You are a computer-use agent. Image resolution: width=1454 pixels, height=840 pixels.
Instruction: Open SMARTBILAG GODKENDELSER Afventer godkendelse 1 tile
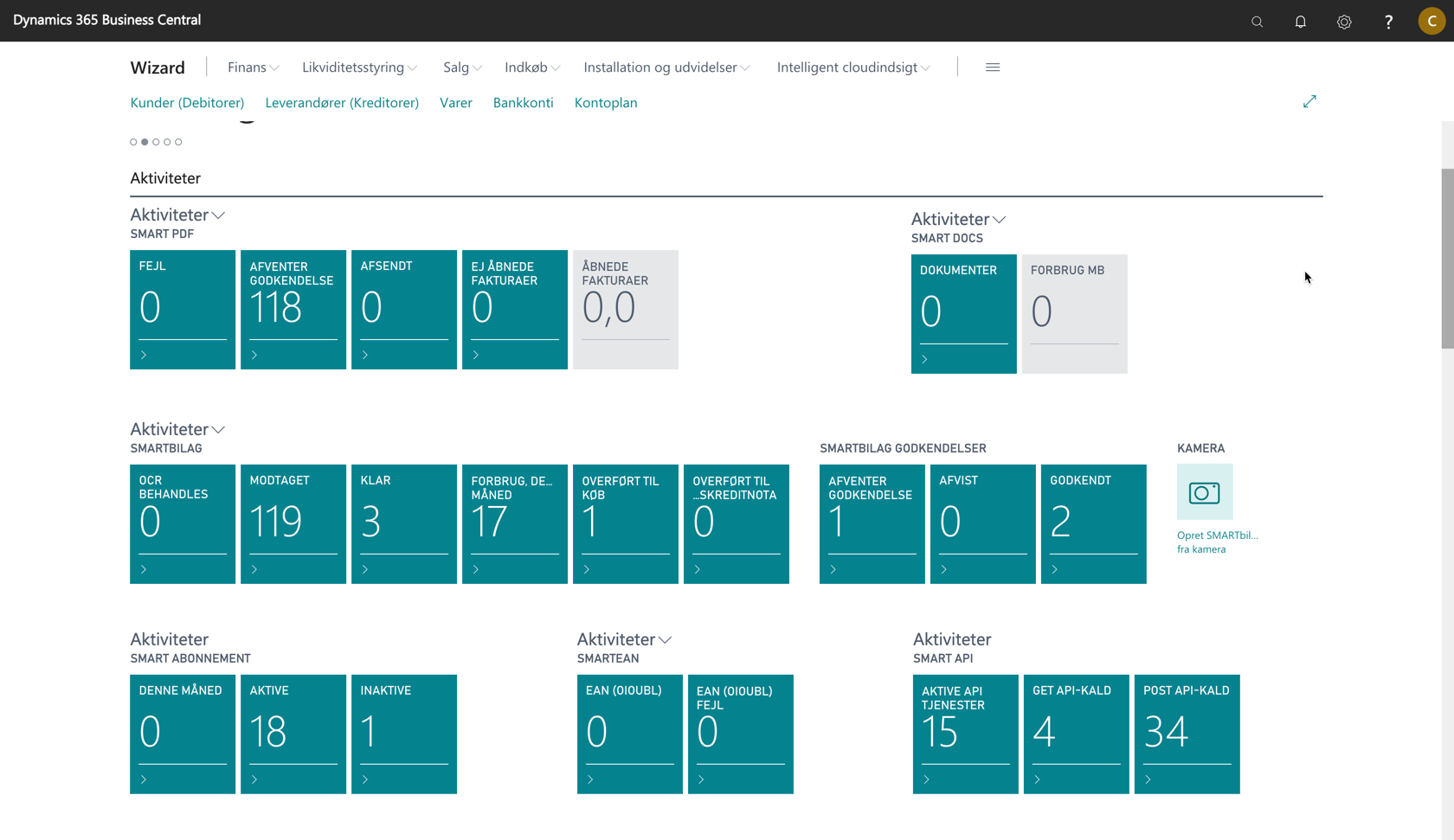(872, 524)
